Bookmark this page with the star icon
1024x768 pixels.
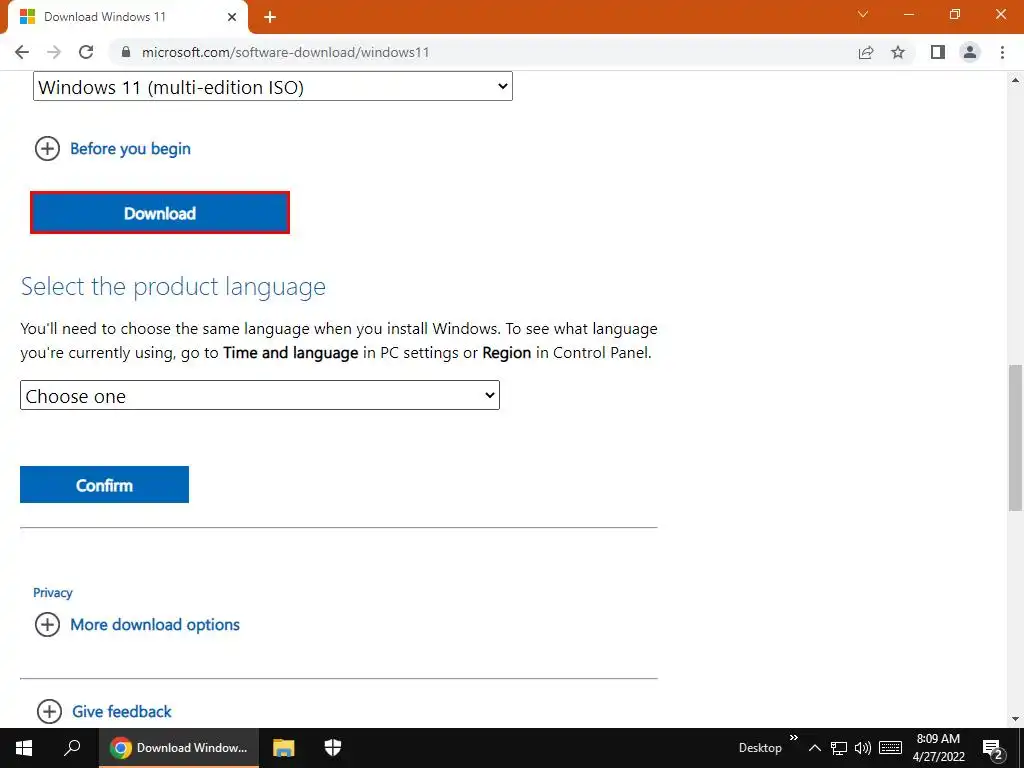[x=899, y=52]
